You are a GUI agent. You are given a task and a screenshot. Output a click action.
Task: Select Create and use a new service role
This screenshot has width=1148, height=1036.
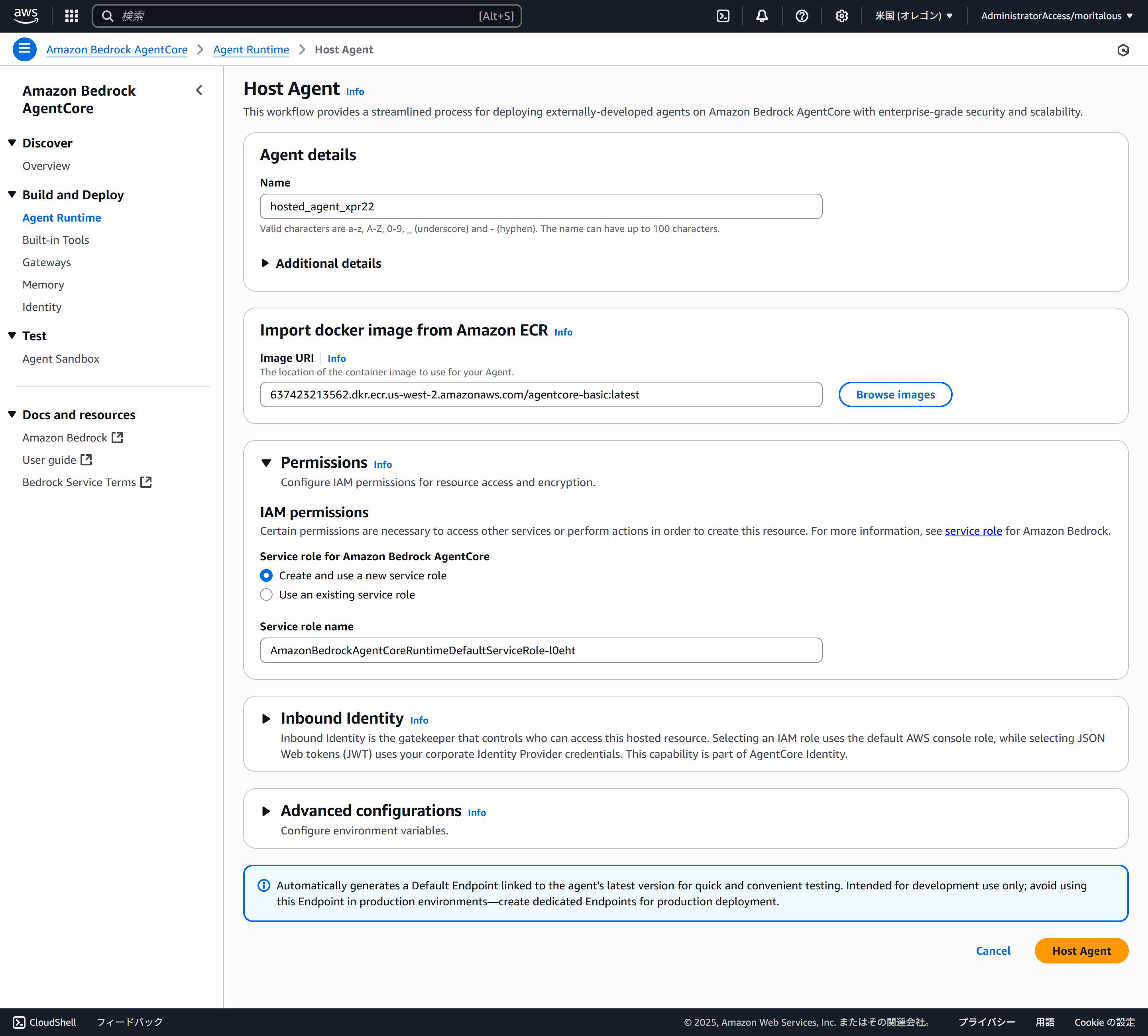[266, 575]
